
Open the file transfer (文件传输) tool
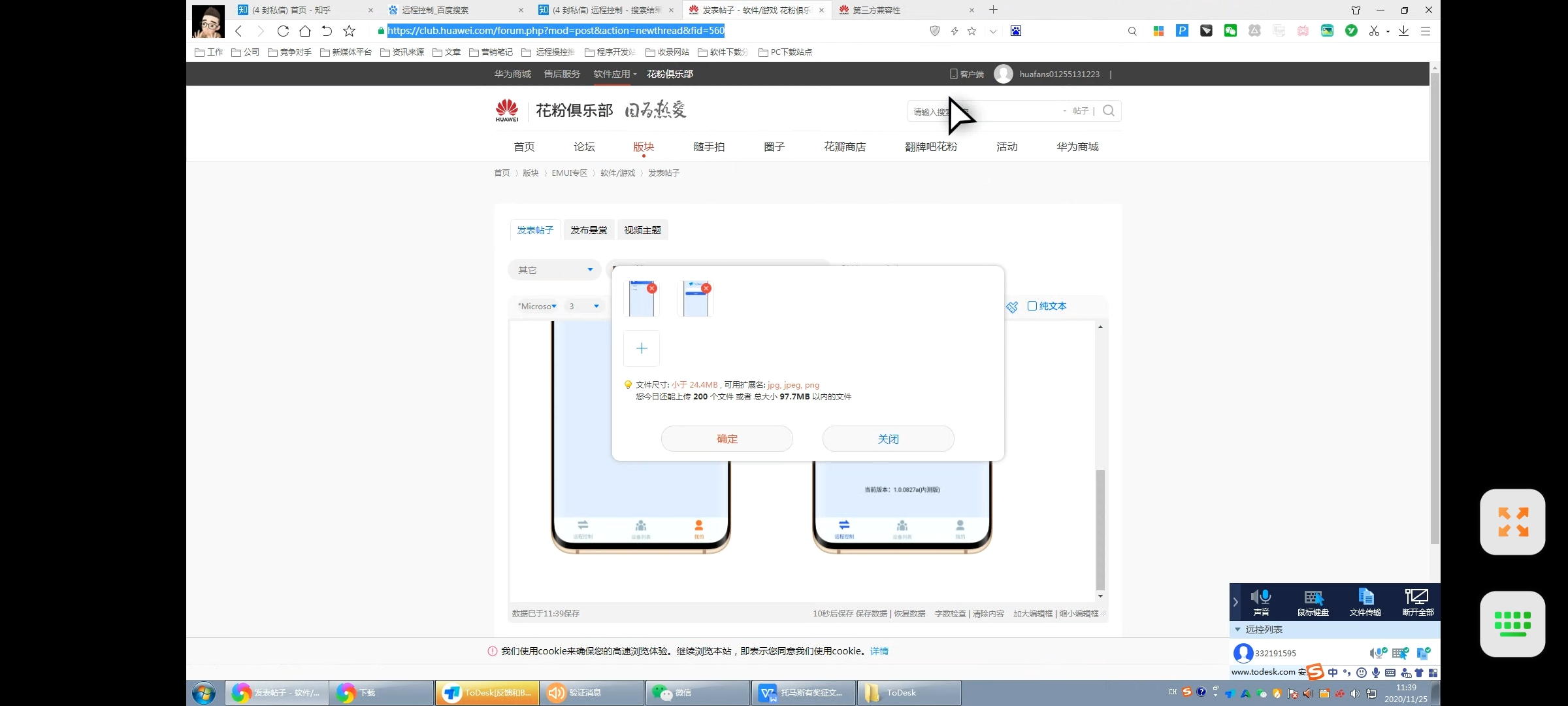tap(1365, 602)
